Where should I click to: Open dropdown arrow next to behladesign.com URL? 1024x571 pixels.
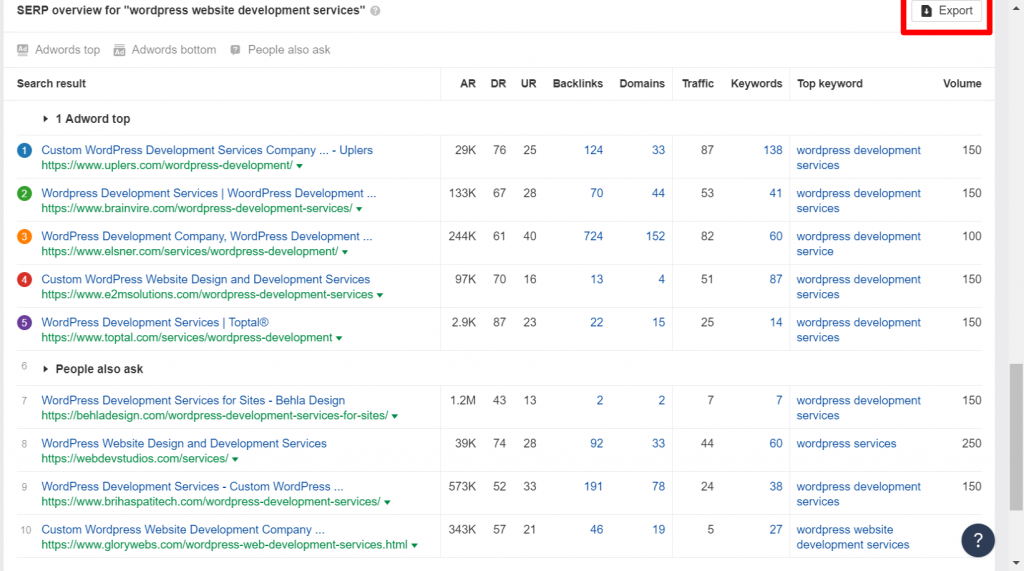click(394, 417)
